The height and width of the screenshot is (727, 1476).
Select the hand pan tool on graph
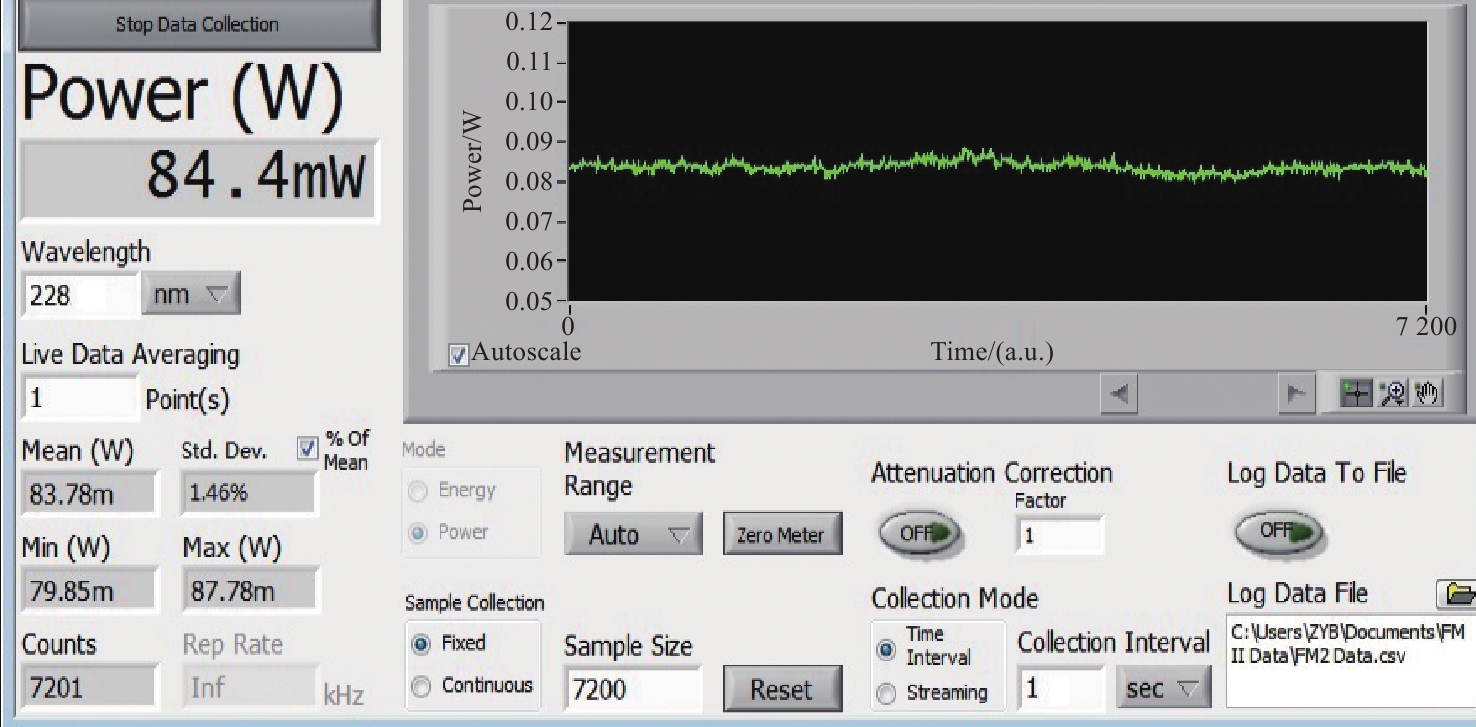(1423, 394)
